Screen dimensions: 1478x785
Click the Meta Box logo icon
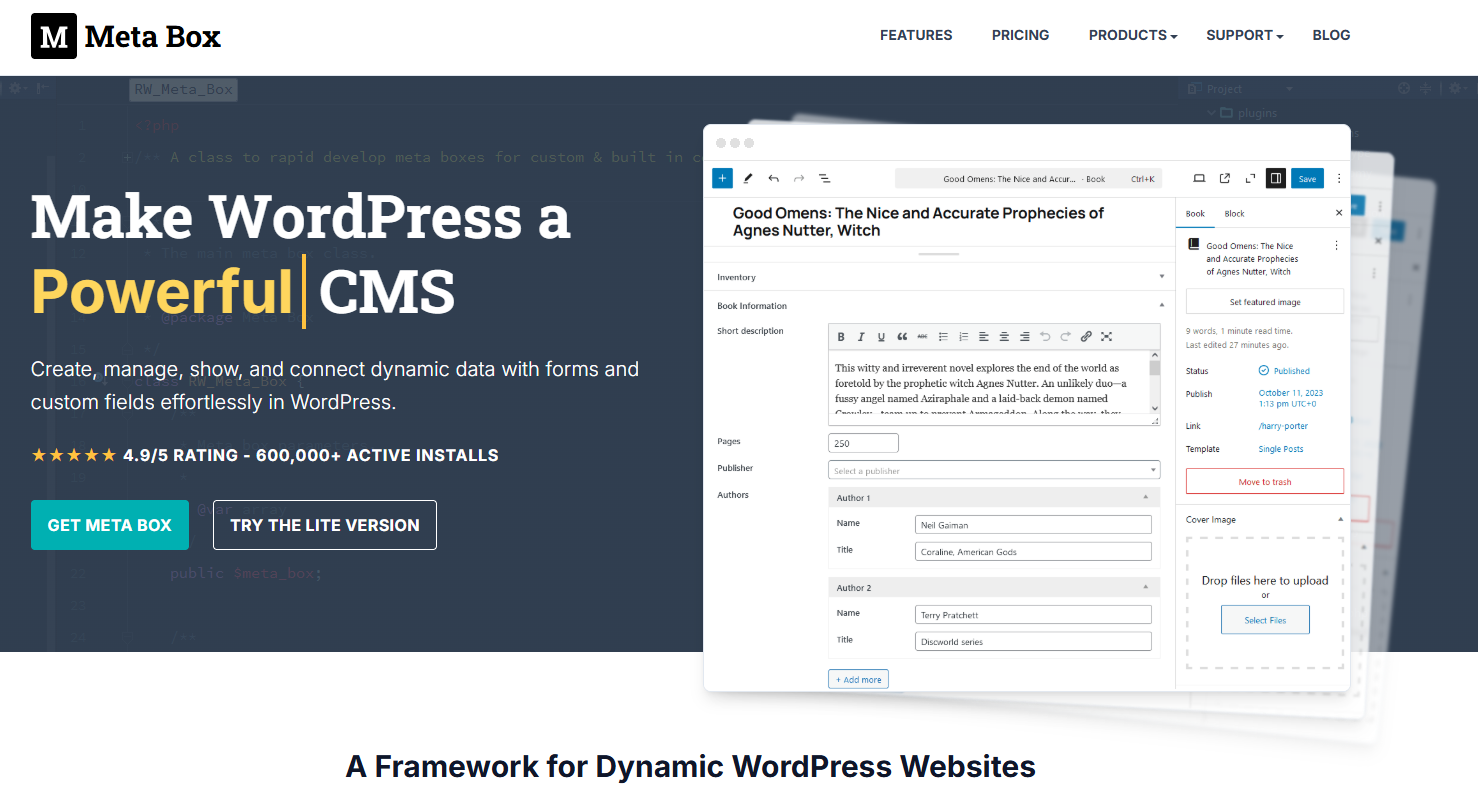tap(54, 36)
